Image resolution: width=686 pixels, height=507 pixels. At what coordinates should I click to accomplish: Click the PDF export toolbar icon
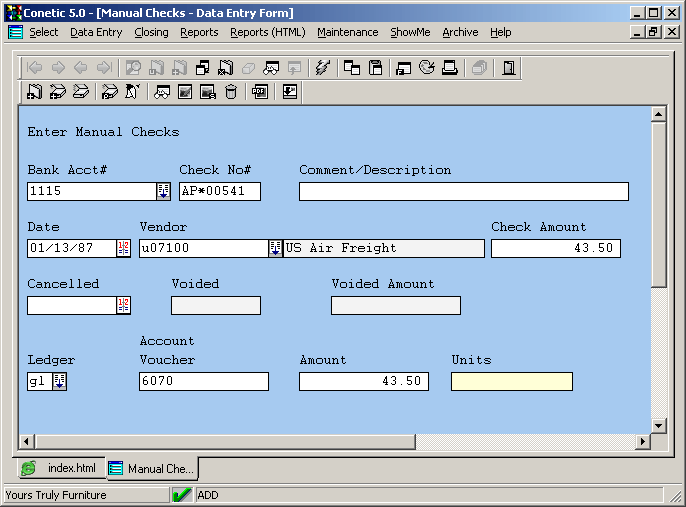click(260, 92)
